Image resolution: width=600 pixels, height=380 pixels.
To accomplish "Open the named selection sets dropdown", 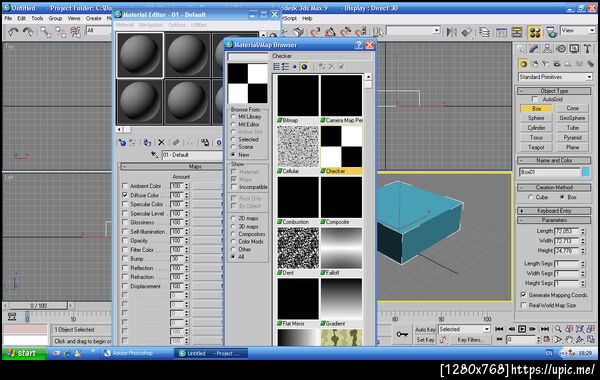I will [413, 30].
